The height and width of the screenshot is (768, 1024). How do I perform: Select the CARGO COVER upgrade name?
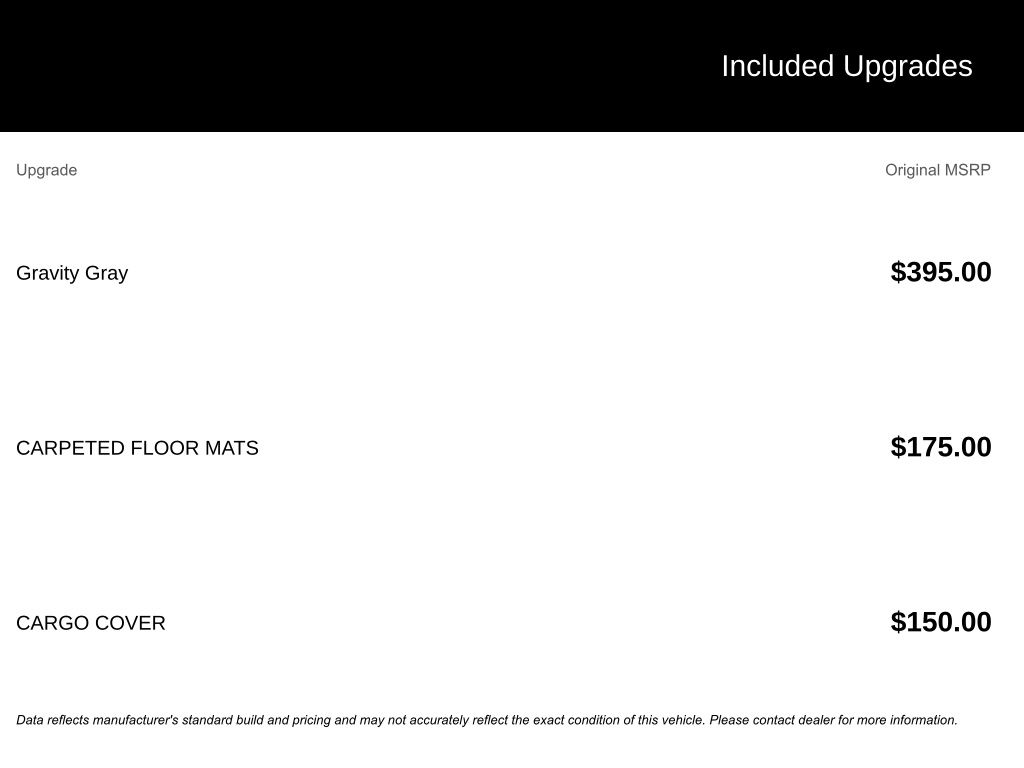click(x=91, y=623)
